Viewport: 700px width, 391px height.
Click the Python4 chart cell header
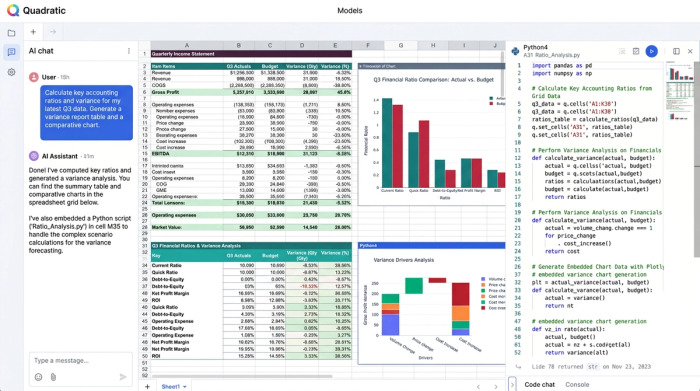tap(431, 245)
